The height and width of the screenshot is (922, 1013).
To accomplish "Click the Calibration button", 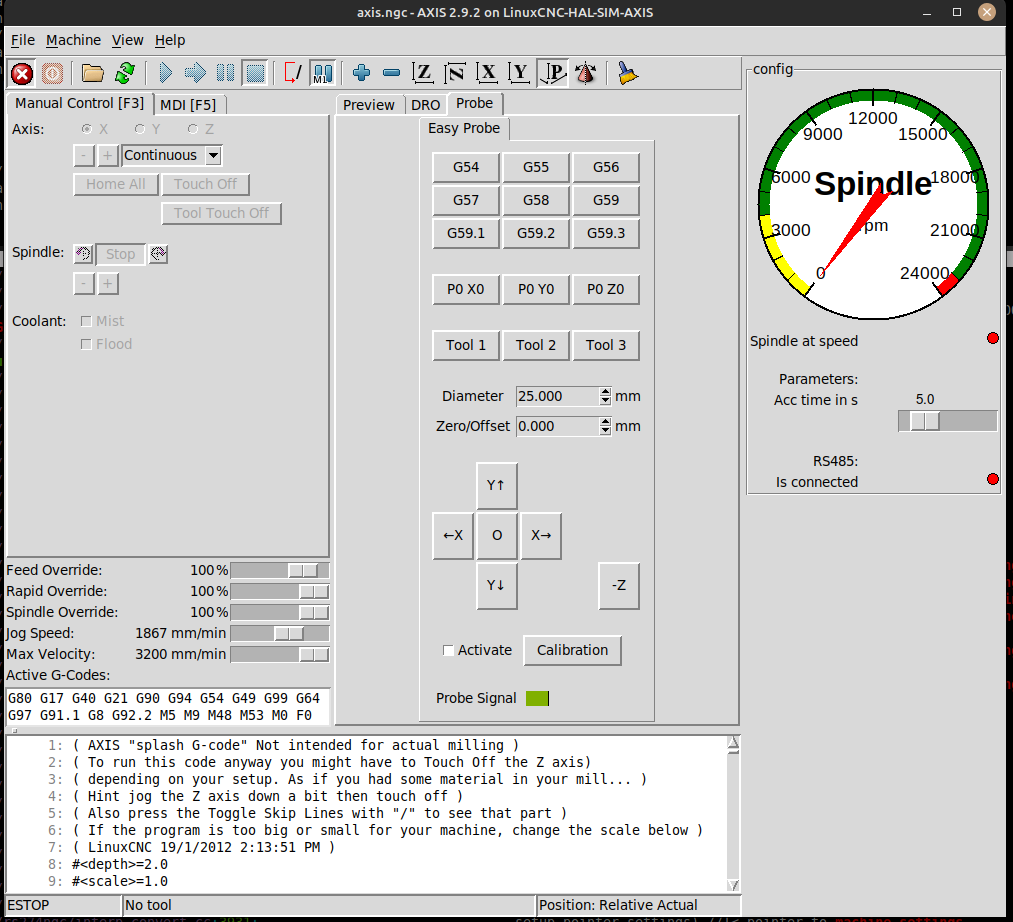I will tap(572, 650).
